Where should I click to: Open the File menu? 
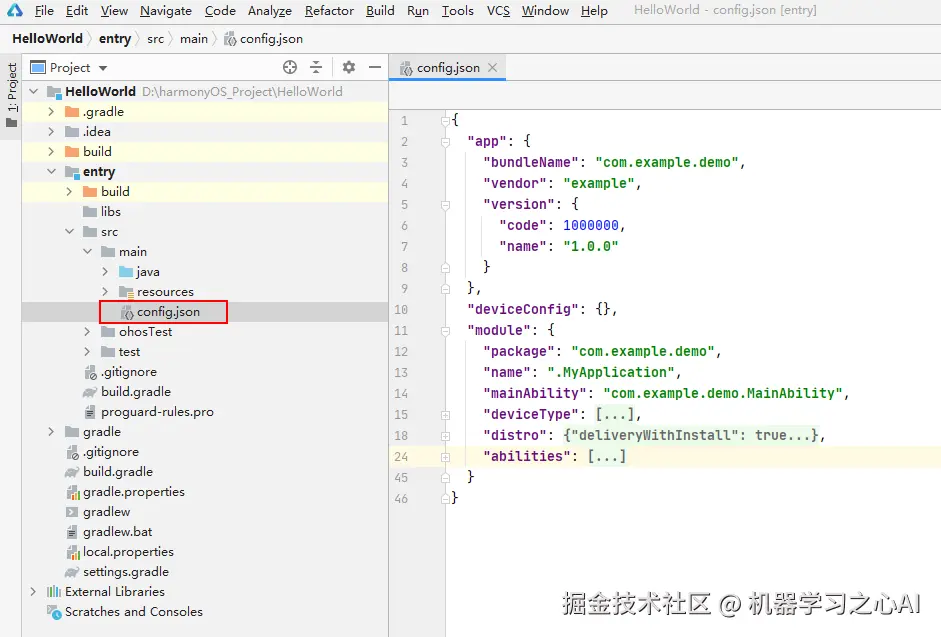(x=44, y=10)
